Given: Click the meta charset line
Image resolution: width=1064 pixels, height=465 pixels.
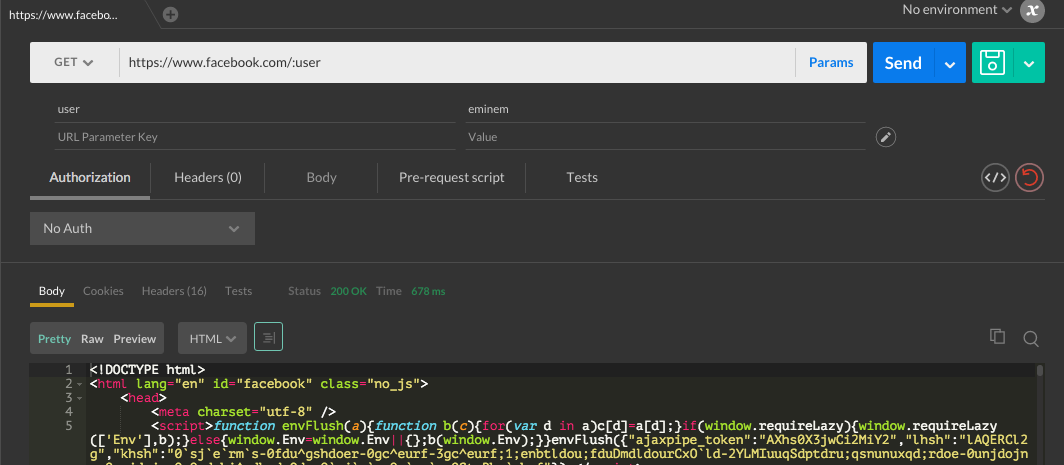Looking at the screenshot, I should [244, 411].
